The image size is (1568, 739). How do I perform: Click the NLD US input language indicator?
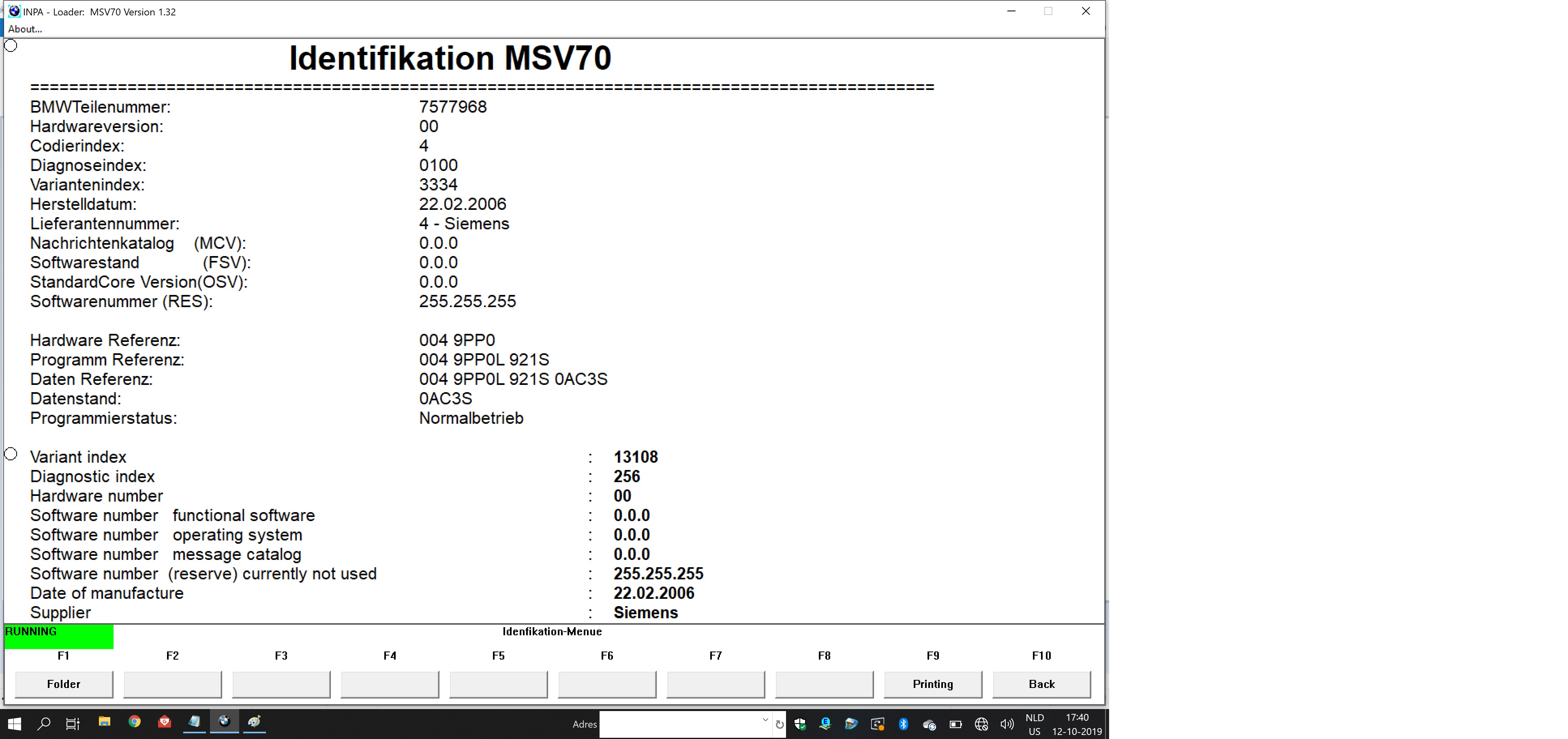point(1035,724)
